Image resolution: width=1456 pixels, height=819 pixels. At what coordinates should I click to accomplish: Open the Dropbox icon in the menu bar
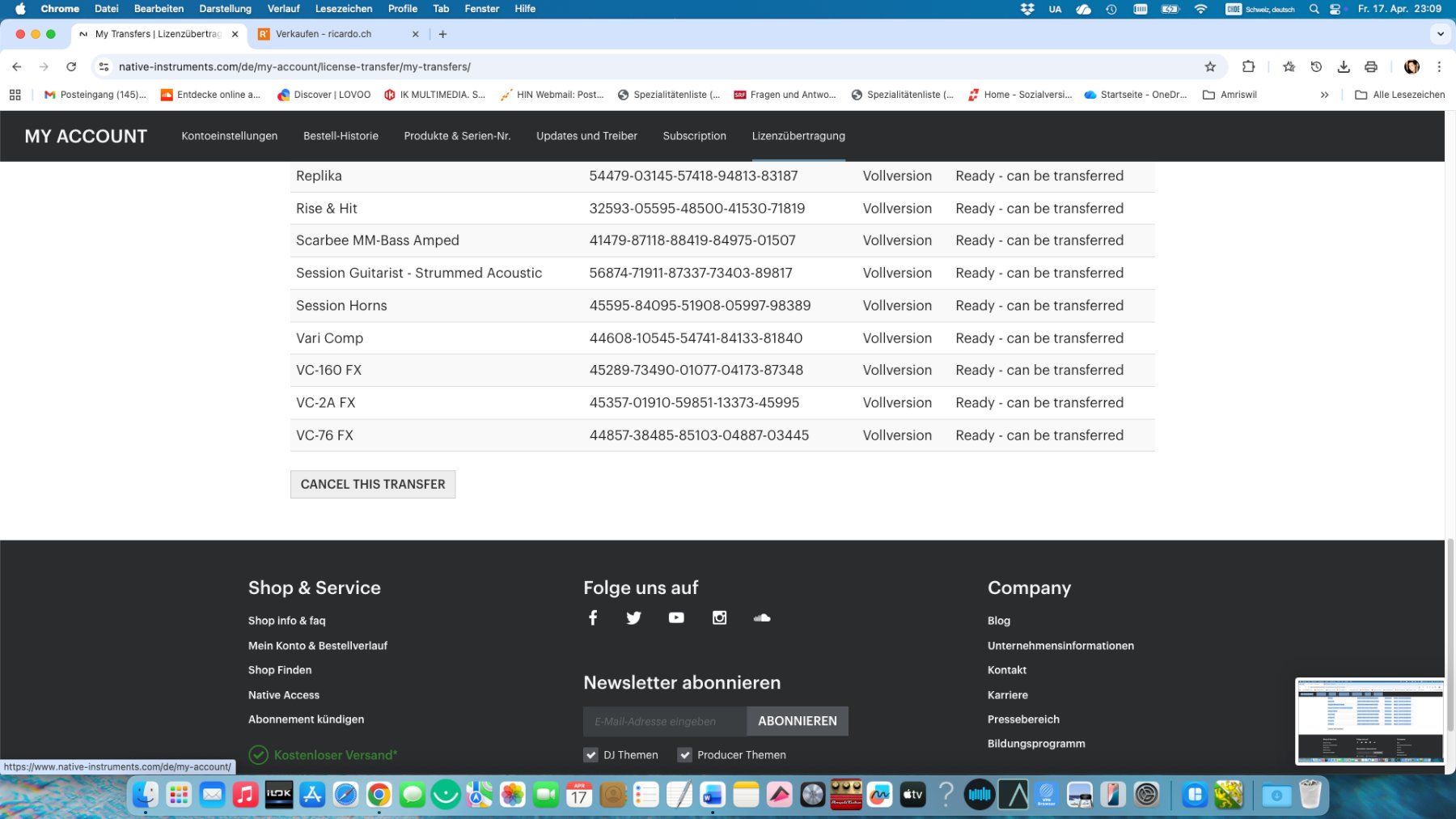coord(1027,9)
